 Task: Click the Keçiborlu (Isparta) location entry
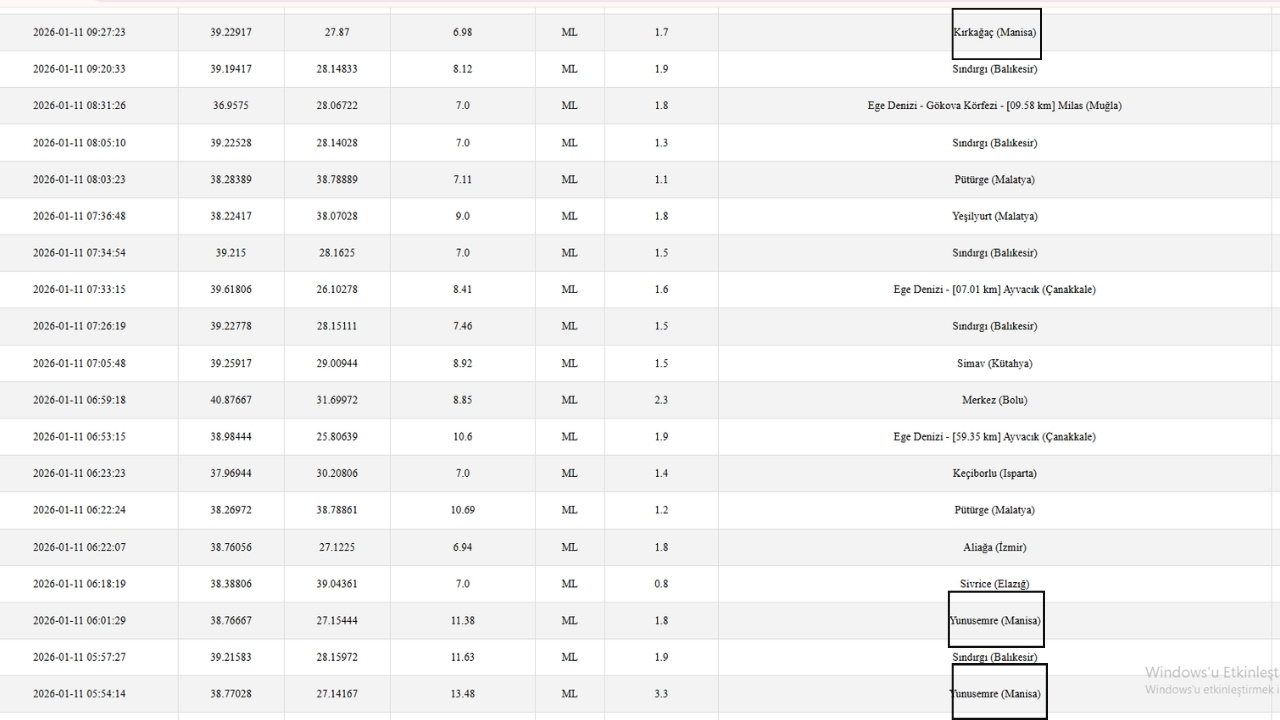click(994, 473)
